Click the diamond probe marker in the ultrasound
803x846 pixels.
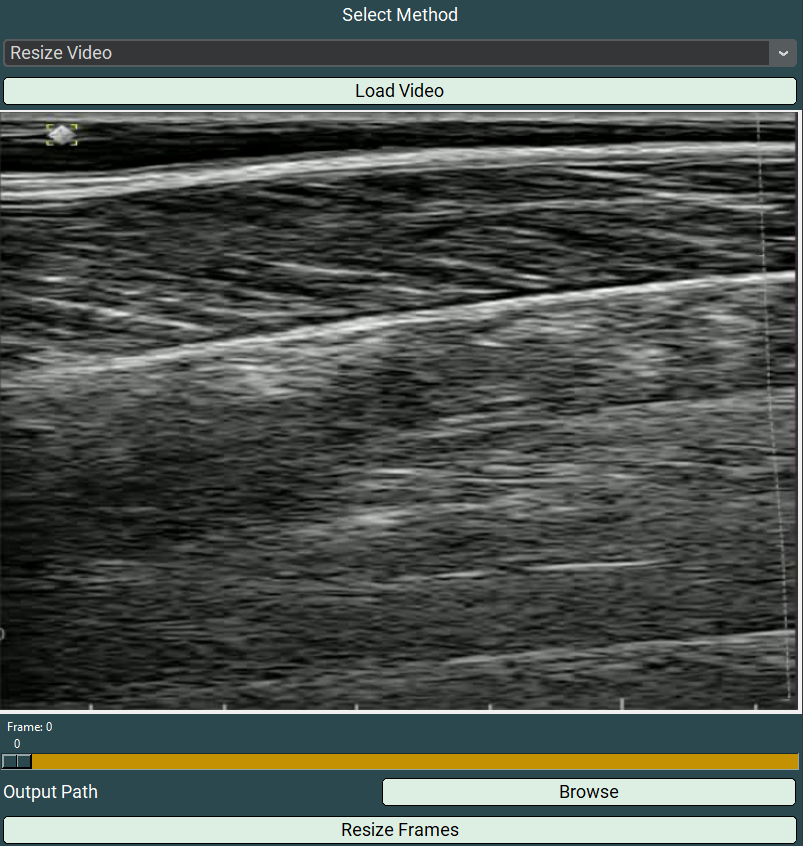pos(61,134)
